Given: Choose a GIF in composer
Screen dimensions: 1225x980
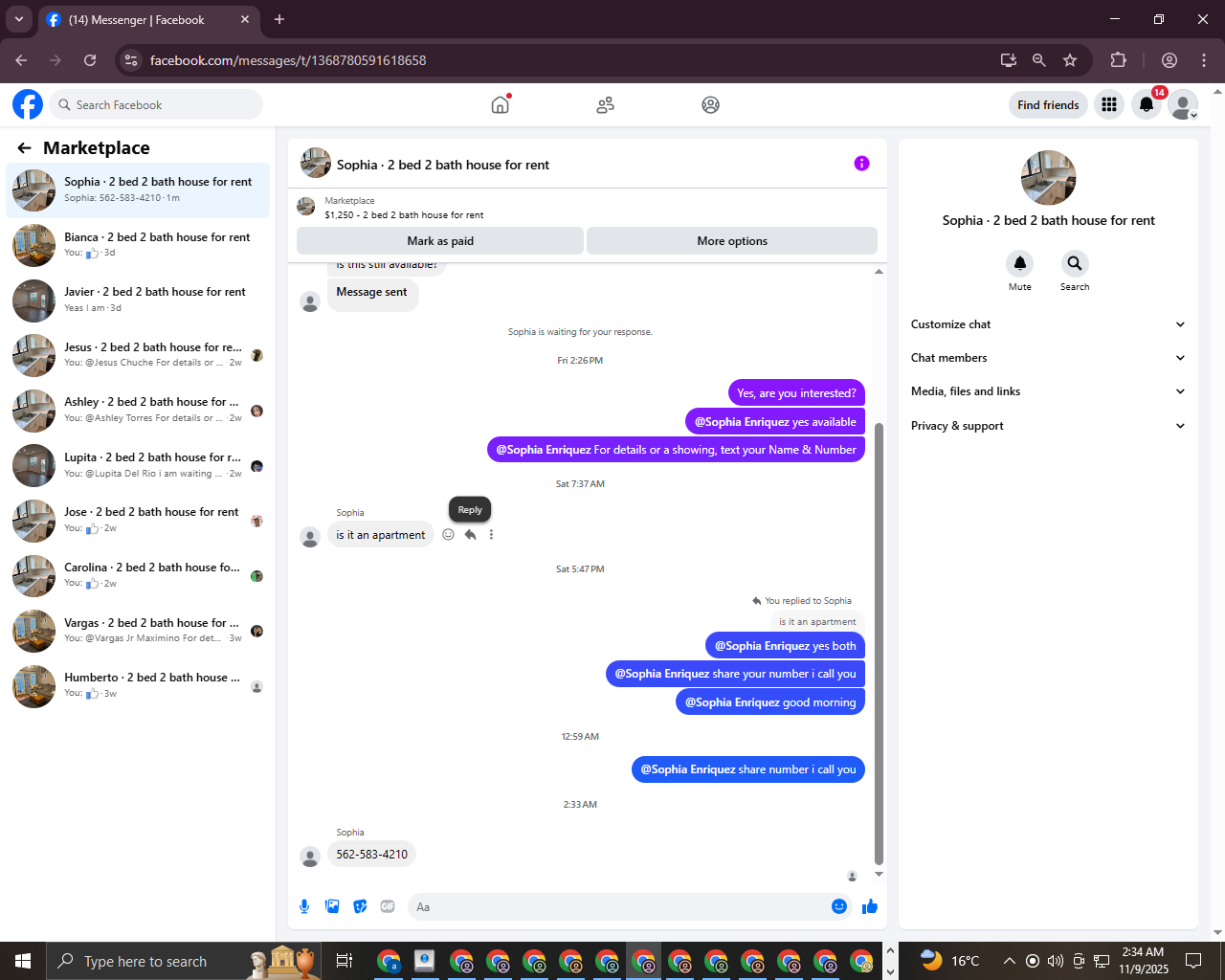Looking at the screenshot, I should [388, 906].
